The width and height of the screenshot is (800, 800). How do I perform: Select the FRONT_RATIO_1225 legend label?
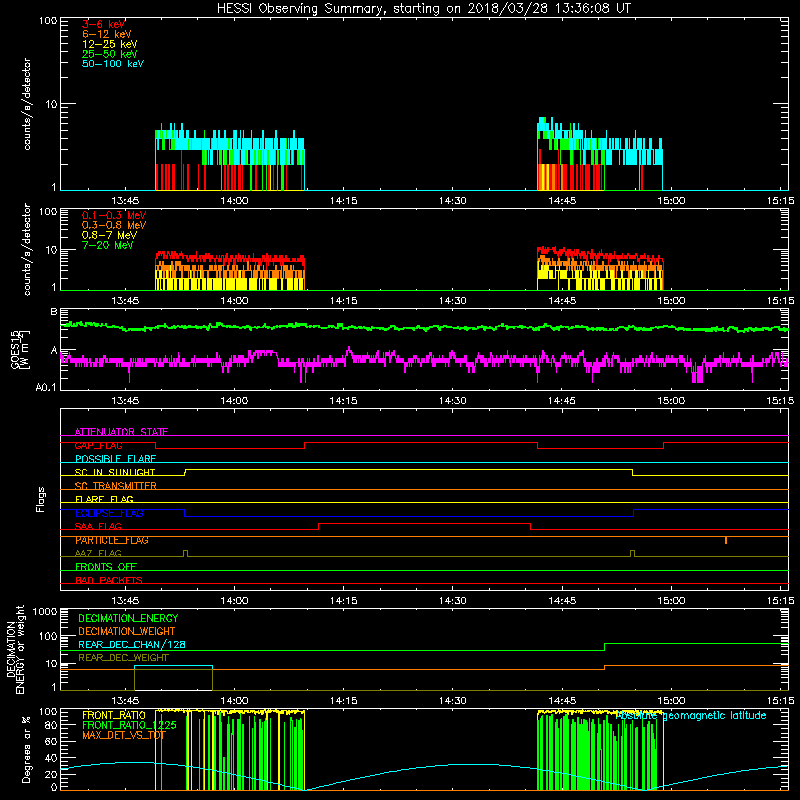coord(130,725)
